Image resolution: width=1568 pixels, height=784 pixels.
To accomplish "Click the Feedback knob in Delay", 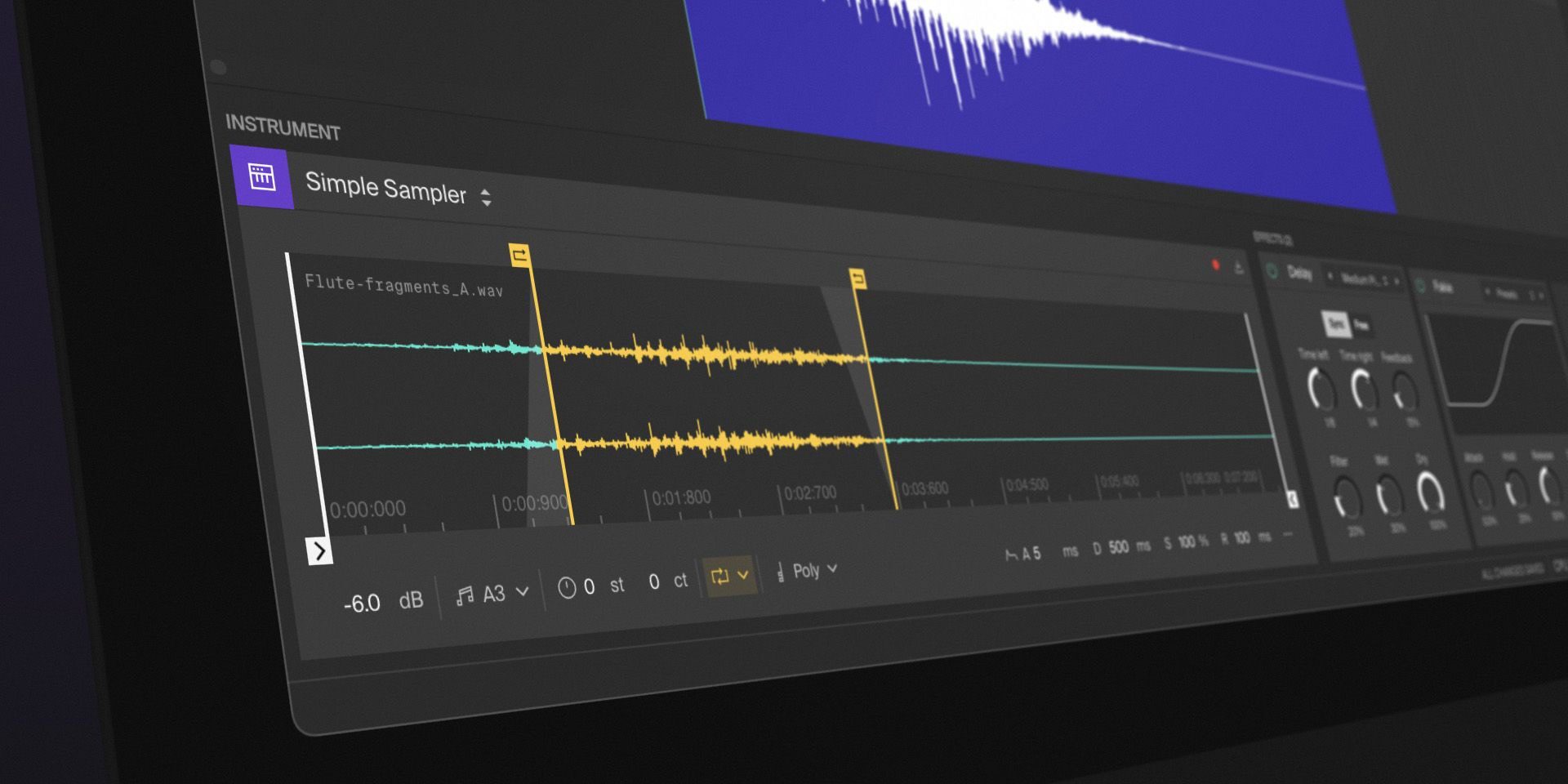I will click(1404, 391).
